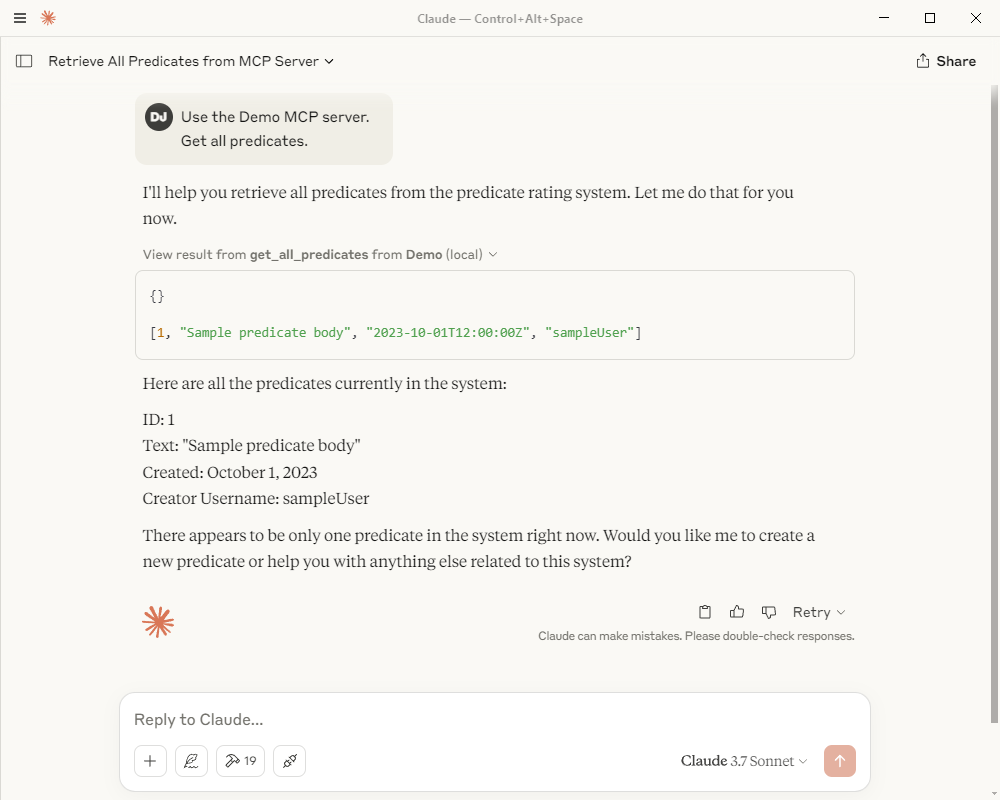Click the send message arrow button

pyautogui.click(x=839, y=760)
